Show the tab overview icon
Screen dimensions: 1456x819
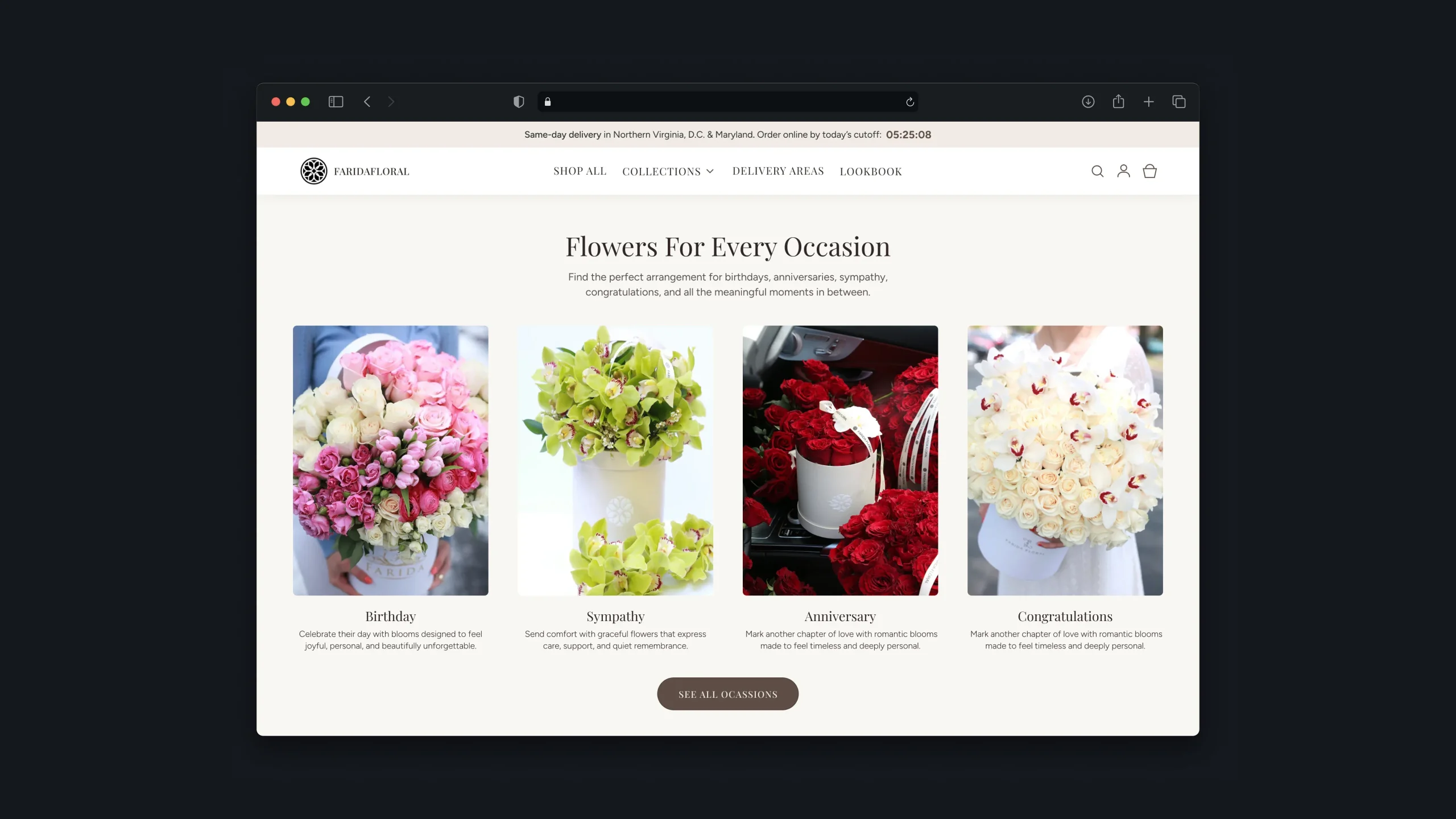point(1179,102)
